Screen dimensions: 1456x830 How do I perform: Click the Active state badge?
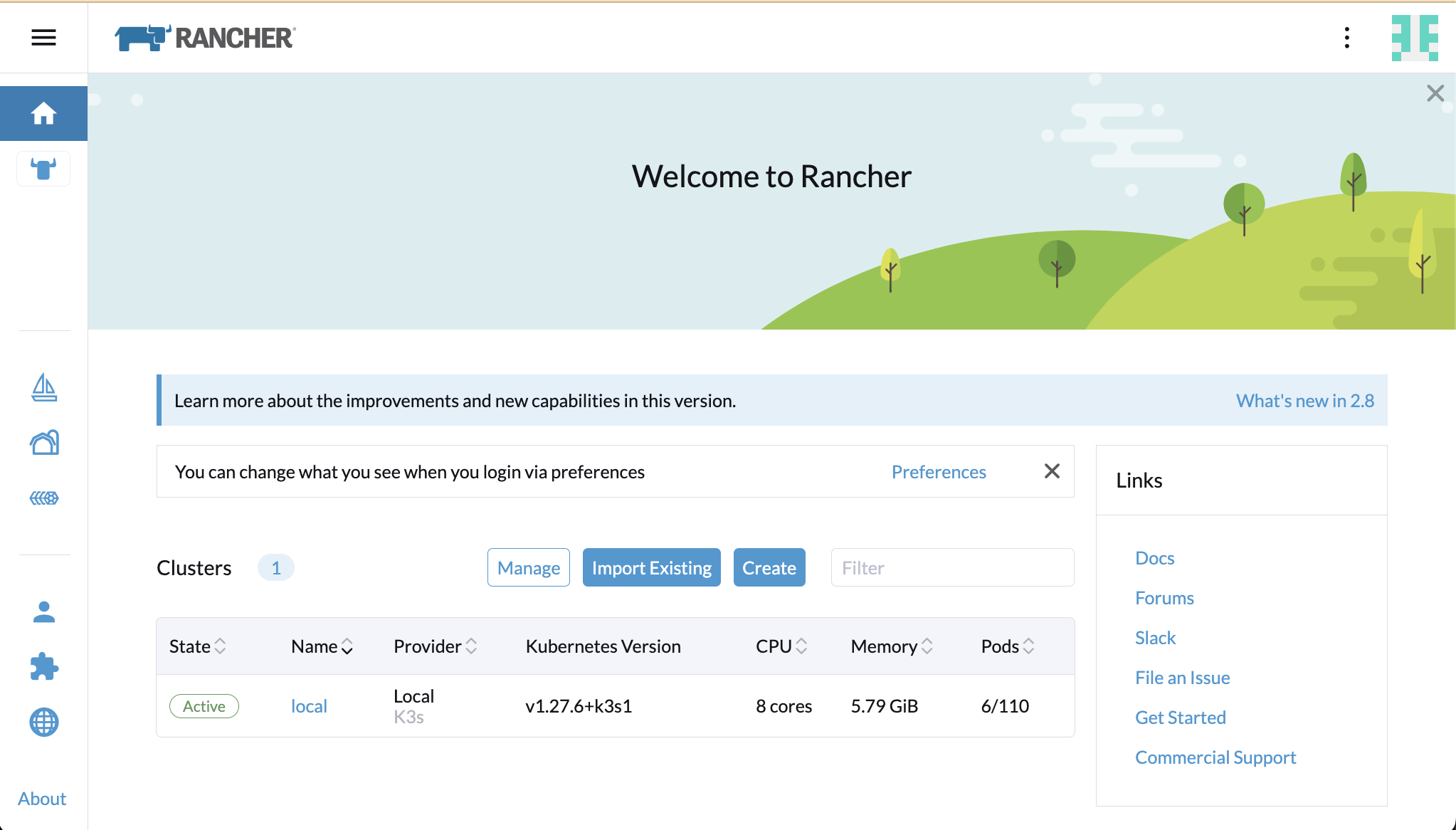tap(204, 706)
